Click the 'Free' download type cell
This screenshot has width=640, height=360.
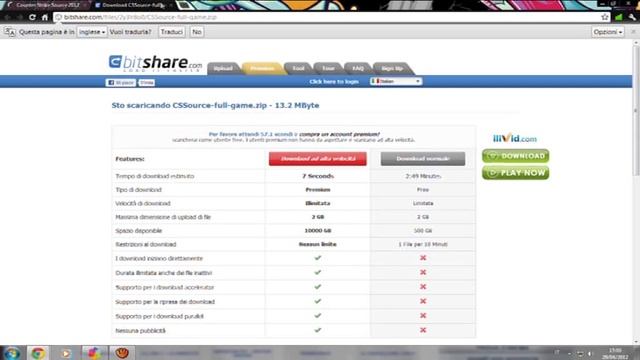[423, 190]
